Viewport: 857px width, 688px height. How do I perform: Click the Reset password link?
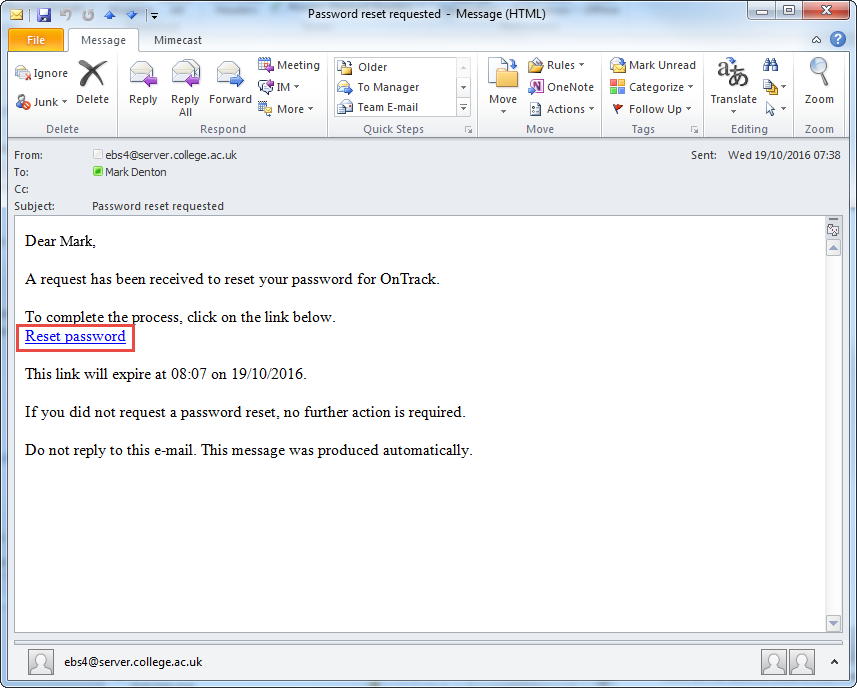coord(76,337)
